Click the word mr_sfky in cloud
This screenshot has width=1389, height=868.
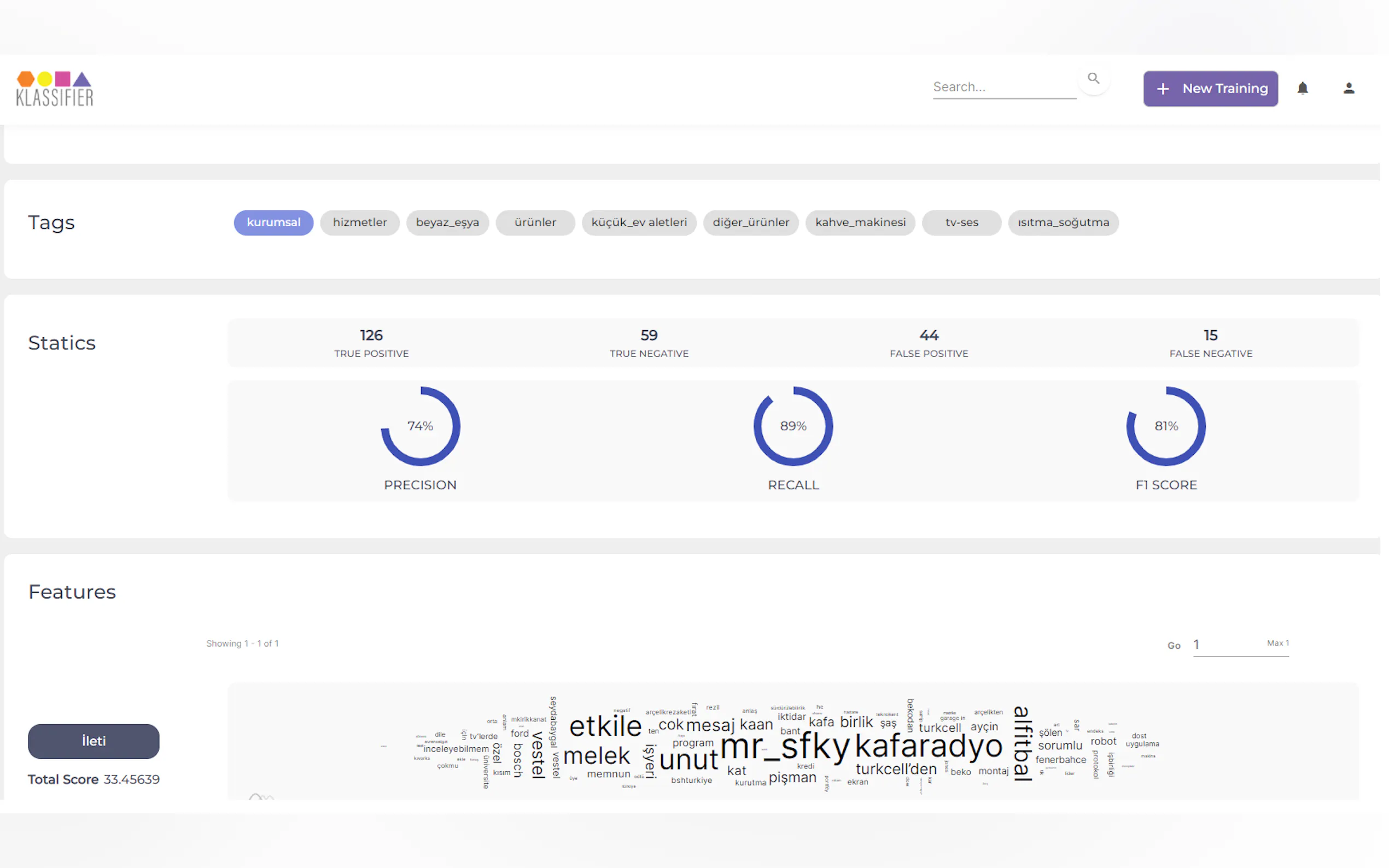click(x=784, y=747)
